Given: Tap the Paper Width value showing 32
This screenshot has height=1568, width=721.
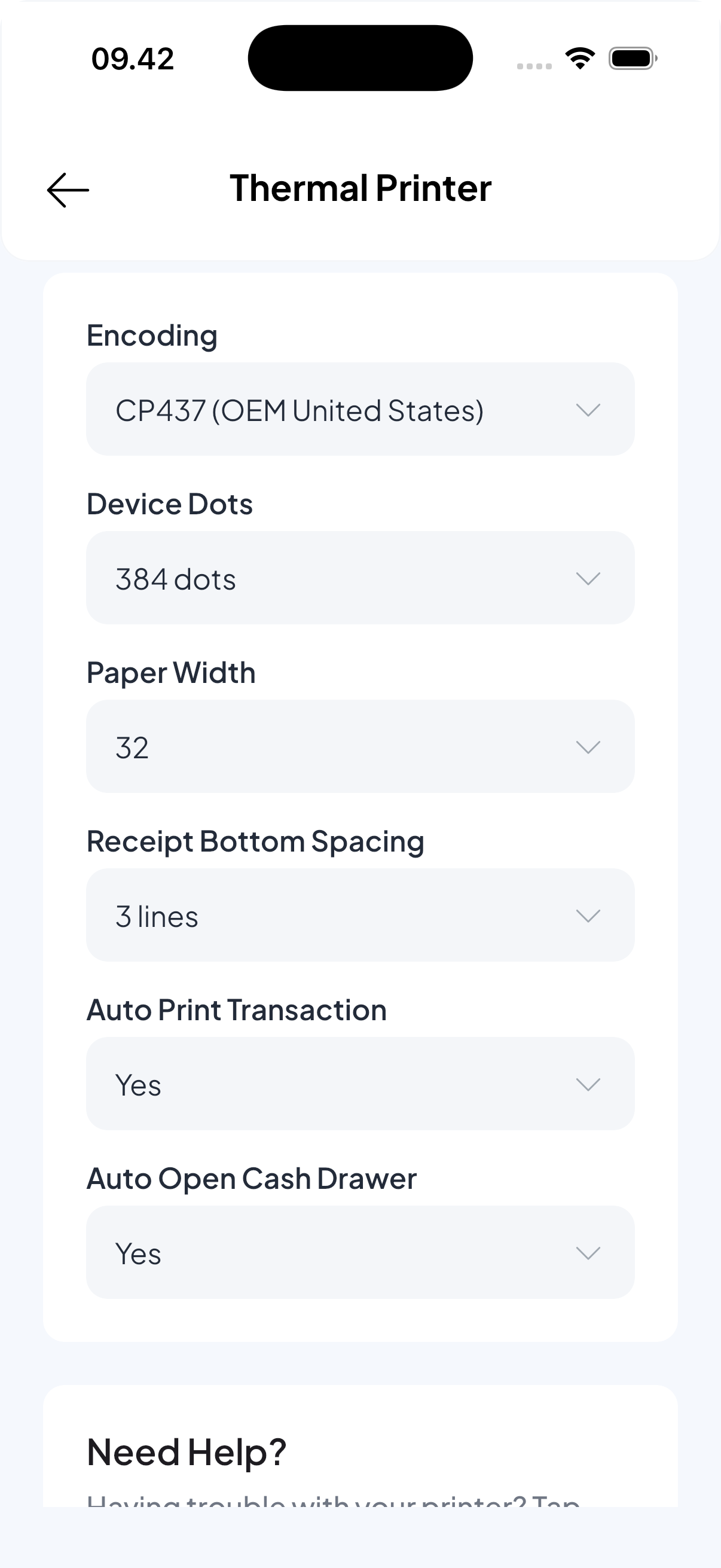Looking at the screenshot, I should [x=133, y=747].
